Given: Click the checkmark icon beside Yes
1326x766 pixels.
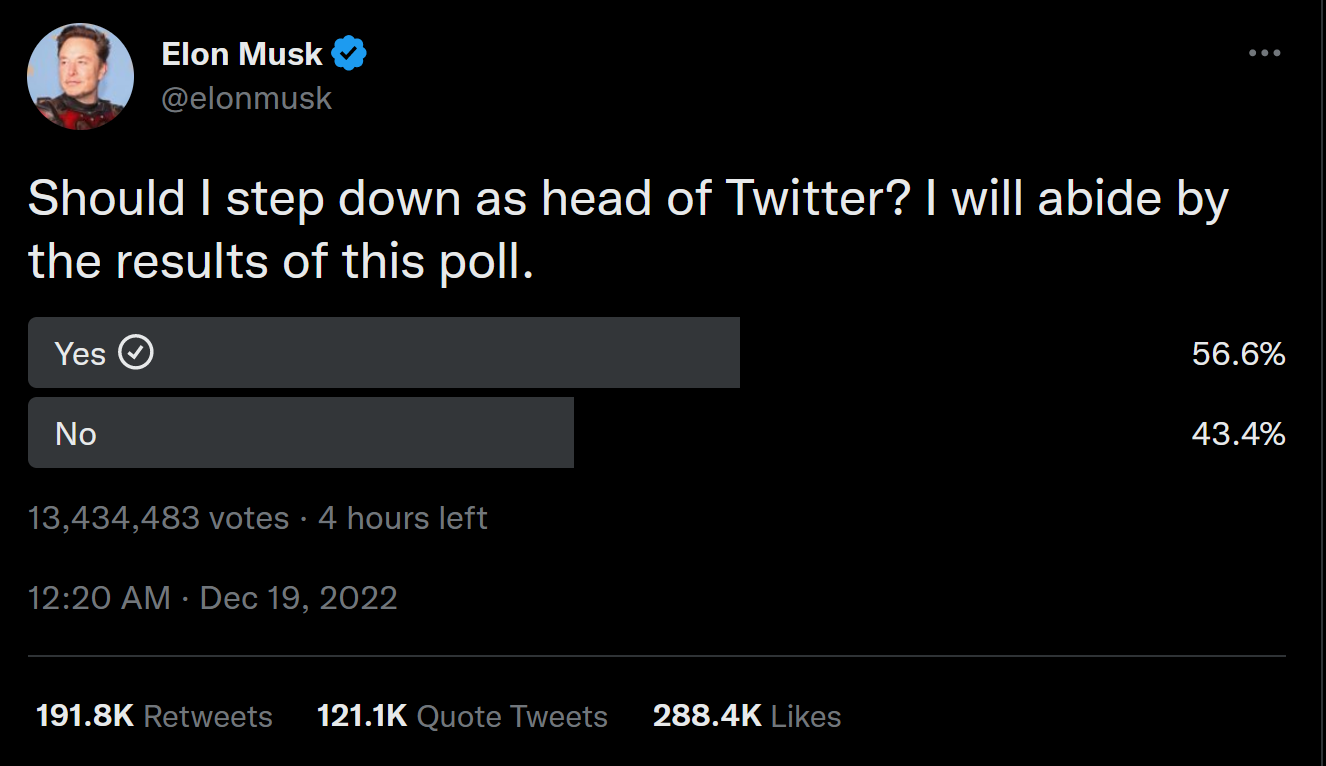Looking at the screenshot, I should (x=136, y=353).
